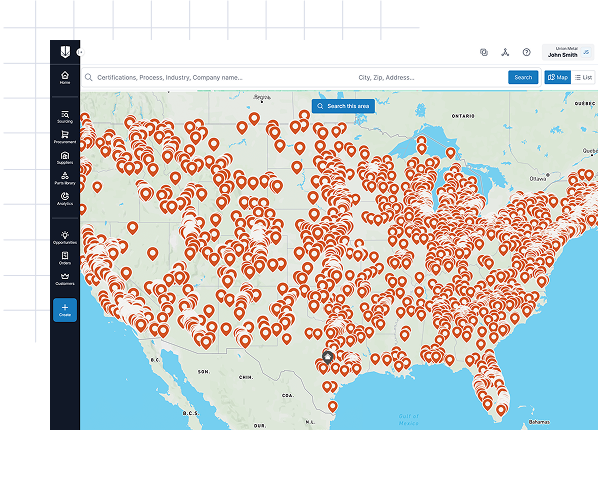
Task: Click the blue Search button
Action: 523,77
